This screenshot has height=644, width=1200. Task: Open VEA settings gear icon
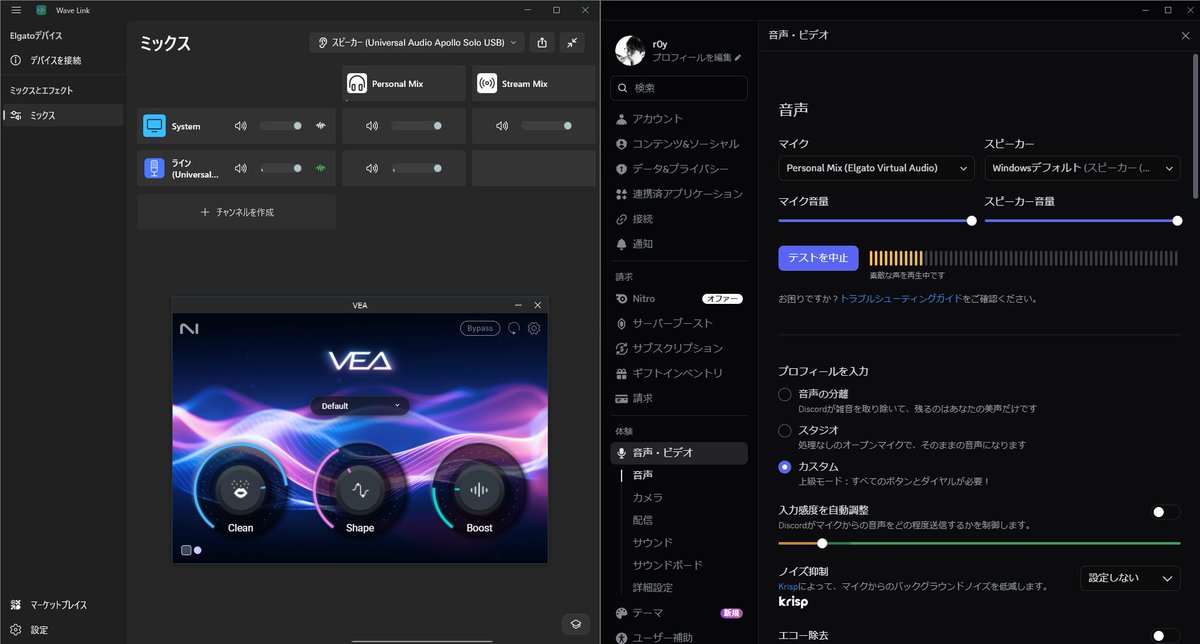click(x=534, y=328)
